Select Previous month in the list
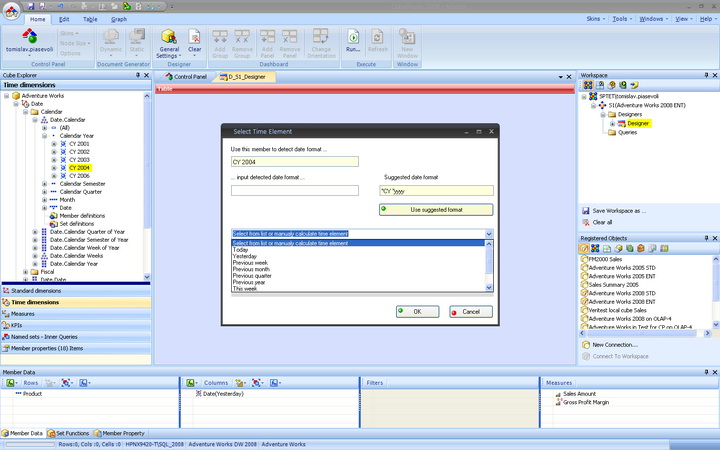720x450 pixels. point(252,270)
